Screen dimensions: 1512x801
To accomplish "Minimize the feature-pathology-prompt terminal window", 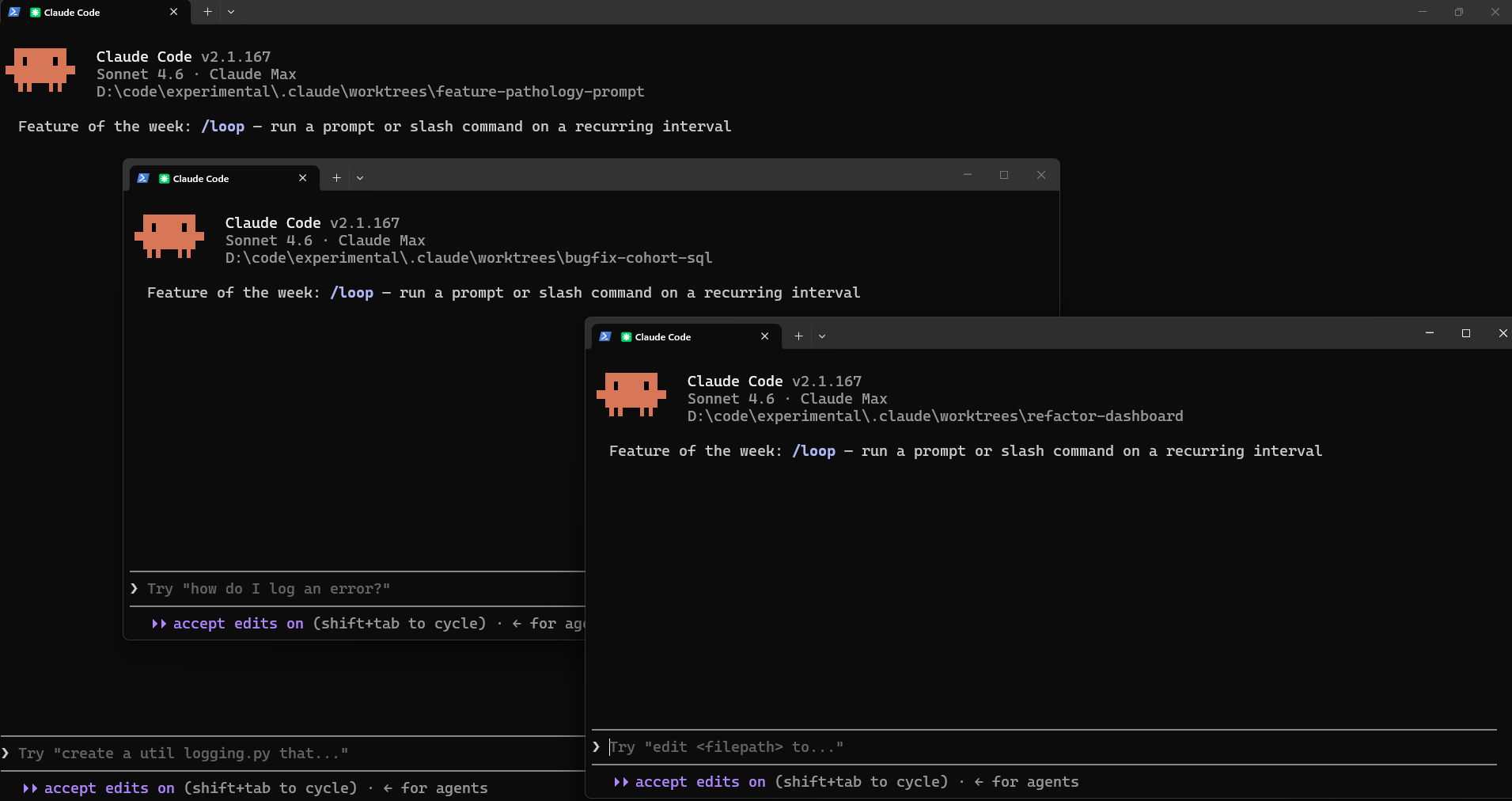I will (x=1423, y=12).
